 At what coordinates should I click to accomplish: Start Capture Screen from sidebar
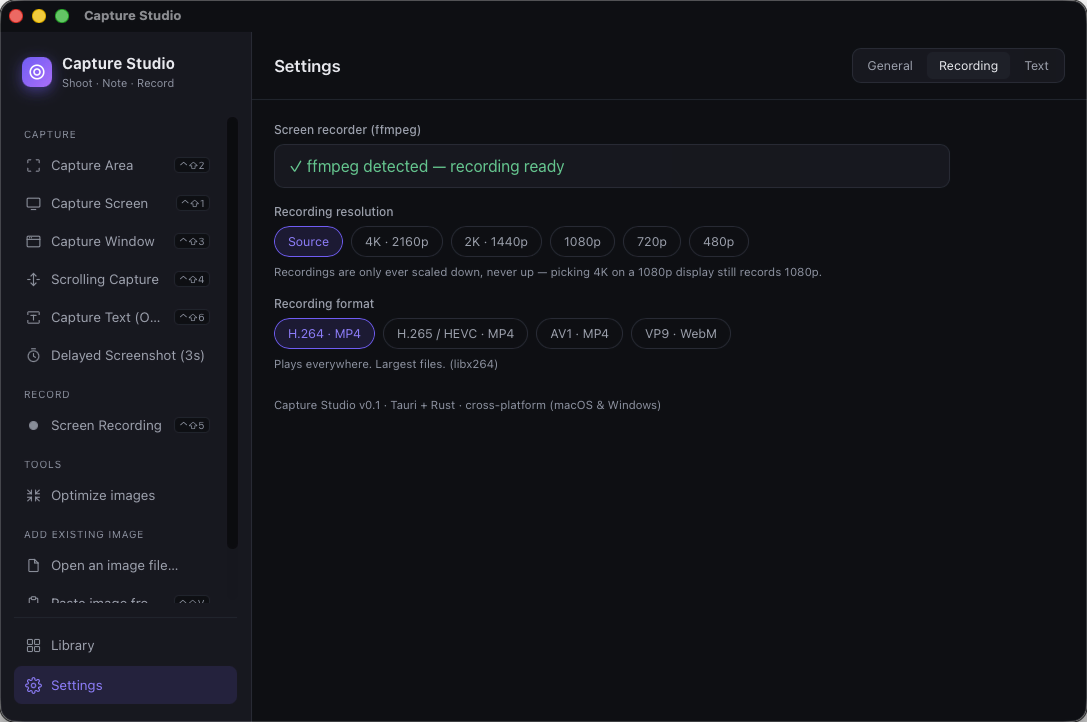[118, 204]
